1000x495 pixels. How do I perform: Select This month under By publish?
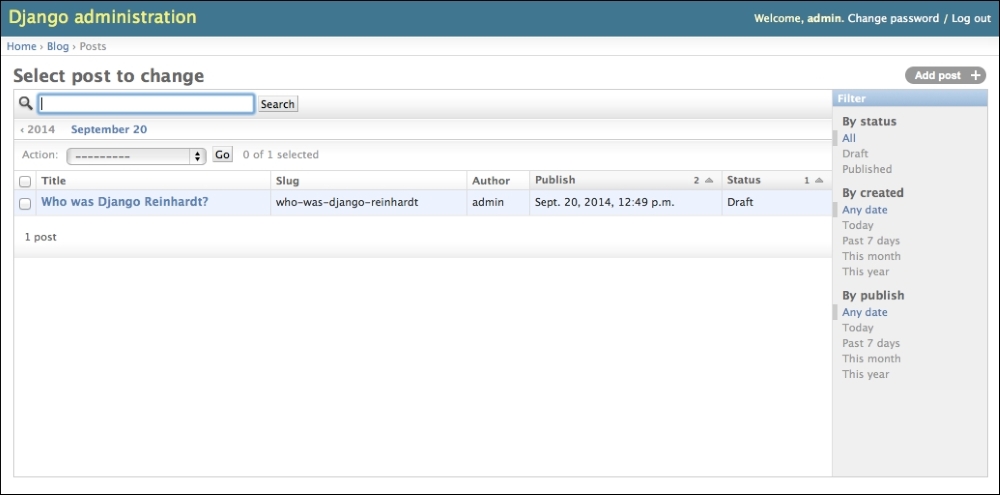871,358
